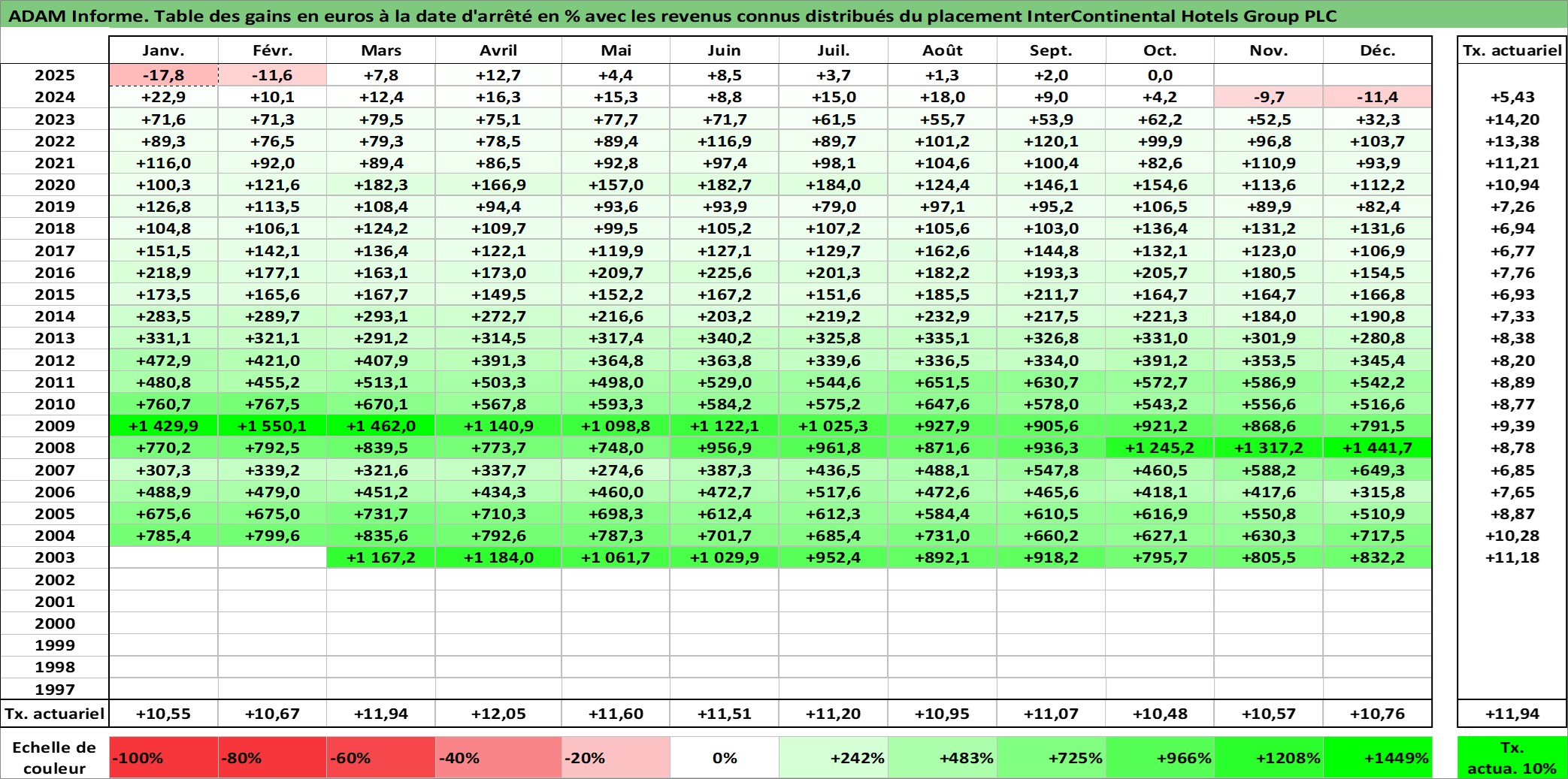Select the +966% color scale cell

coord(1160,757)
